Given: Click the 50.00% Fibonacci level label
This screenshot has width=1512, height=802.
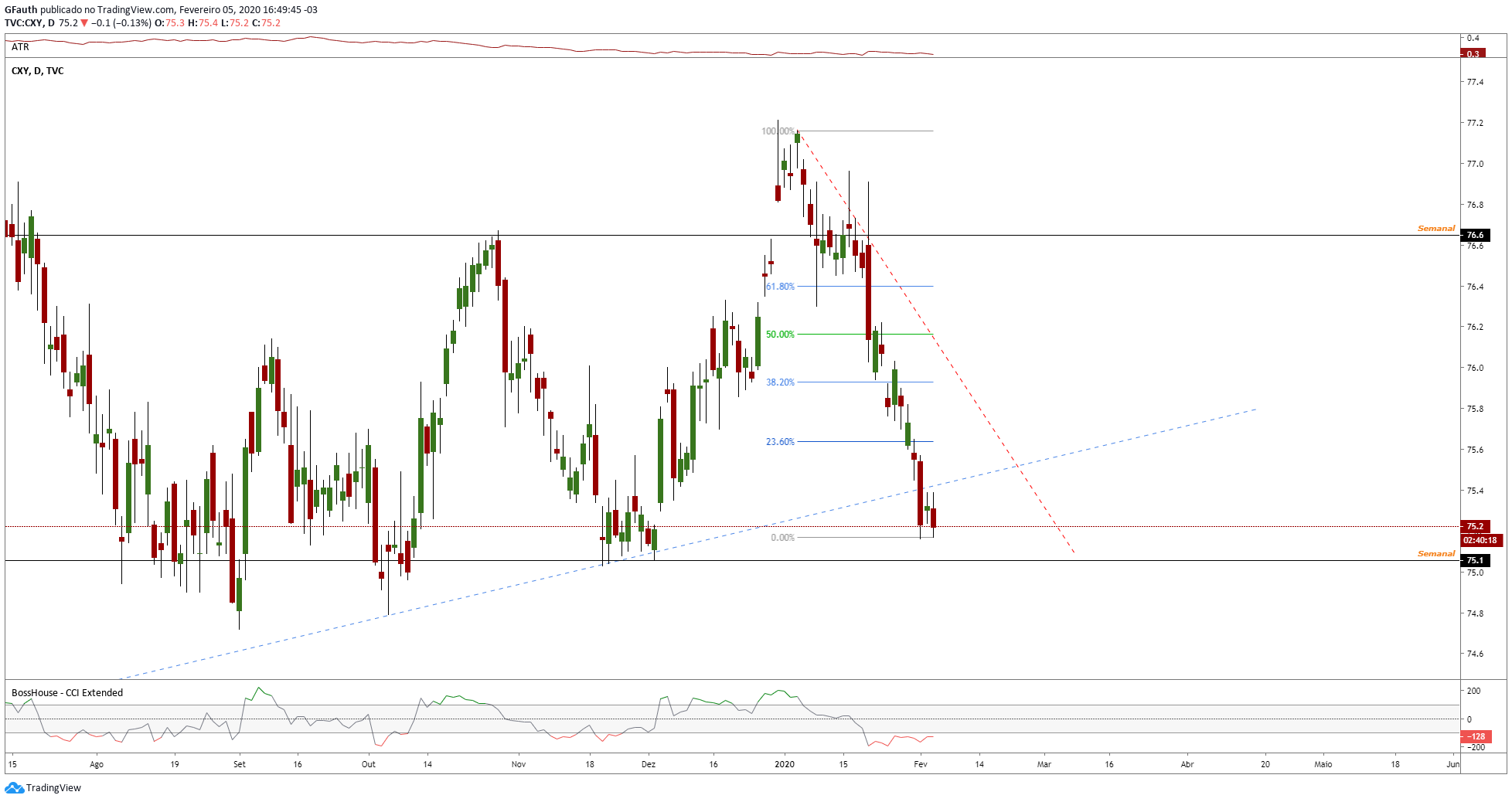Looking at the screenshot, I should click(780, 335).
